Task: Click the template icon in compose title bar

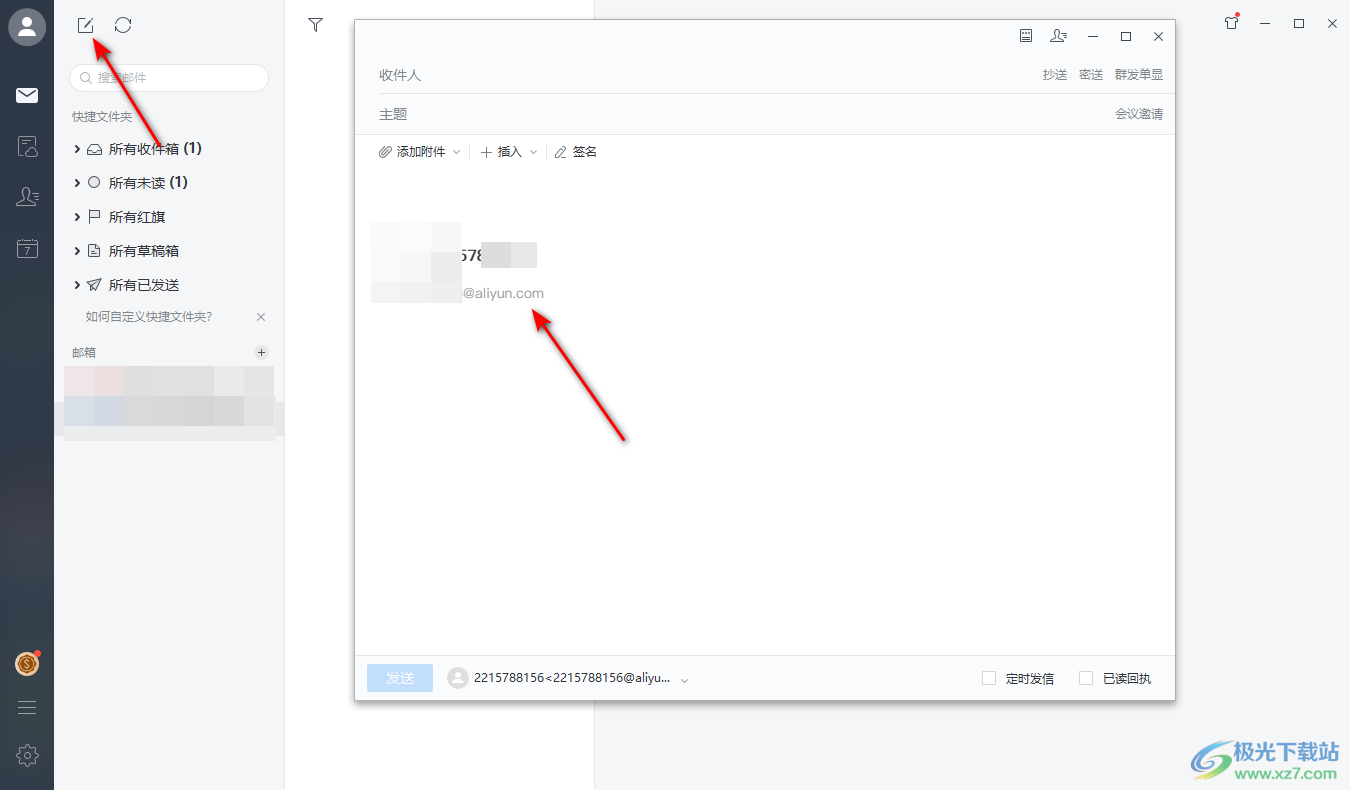Action: 1026,36
